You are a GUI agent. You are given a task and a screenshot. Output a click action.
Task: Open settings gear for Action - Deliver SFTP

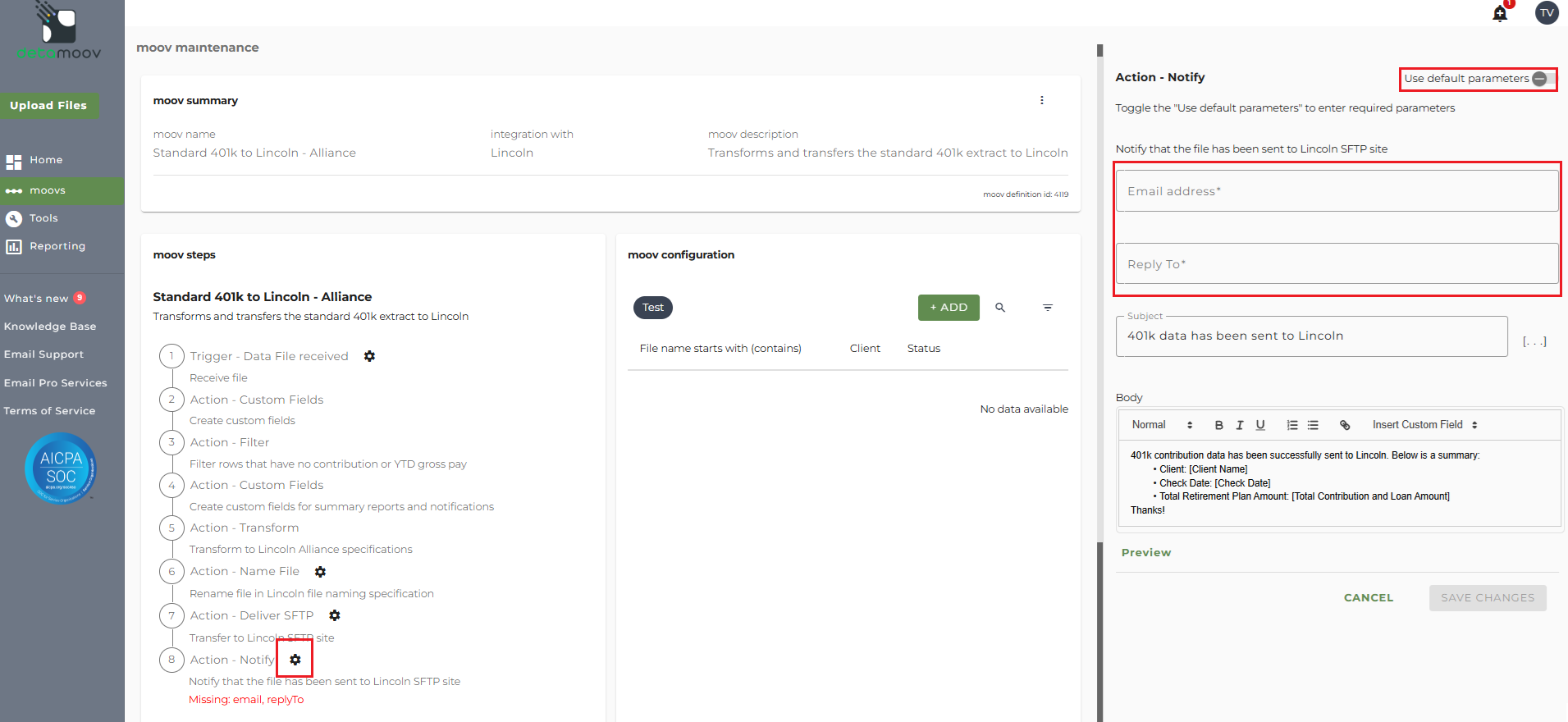335,615
